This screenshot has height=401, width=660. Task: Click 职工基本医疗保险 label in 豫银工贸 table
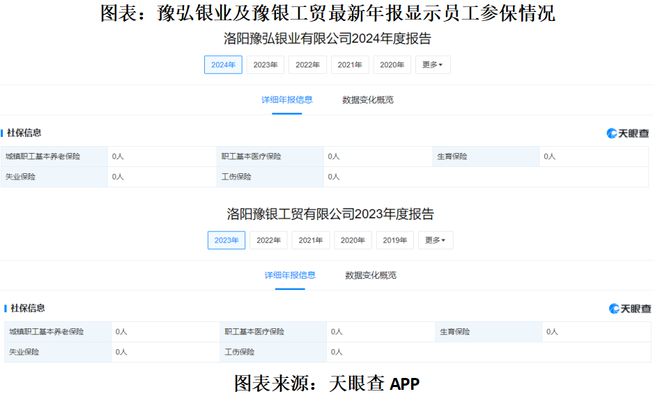pos(254,332)
